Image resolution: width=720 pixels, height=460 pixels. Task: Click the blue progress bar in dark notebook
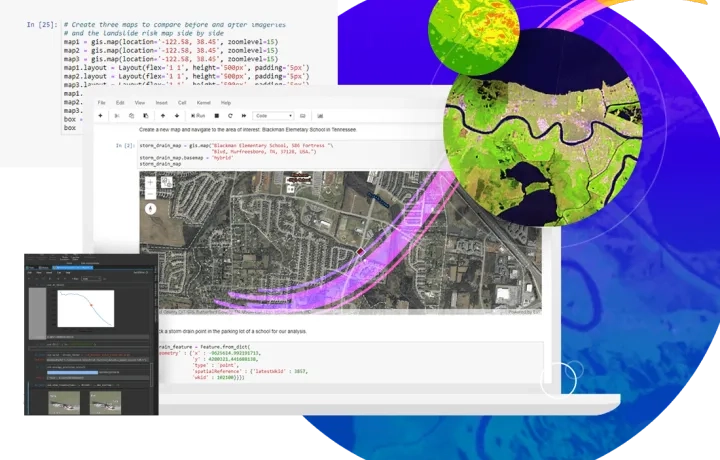click(73, 372)
